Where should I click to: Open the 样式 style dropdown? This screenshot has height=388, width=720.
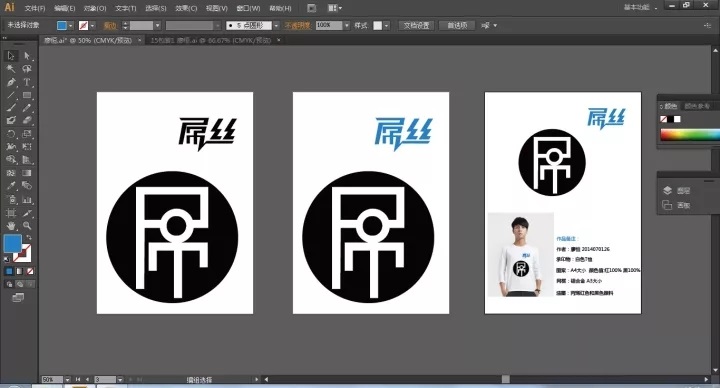tap(387, 26)
